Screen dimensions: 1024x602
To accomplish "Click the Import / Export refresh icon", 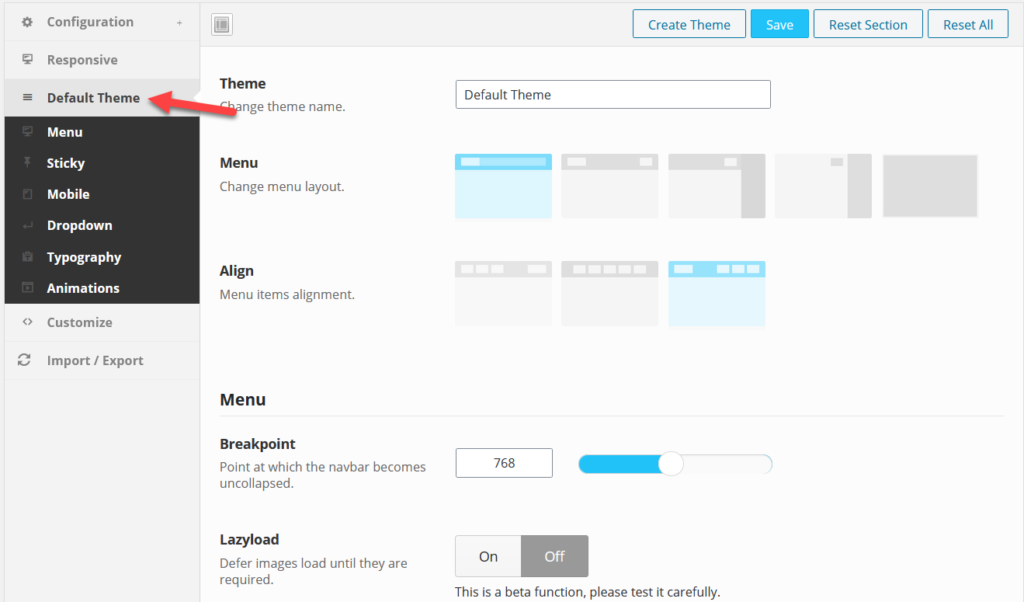I will 24,360.
